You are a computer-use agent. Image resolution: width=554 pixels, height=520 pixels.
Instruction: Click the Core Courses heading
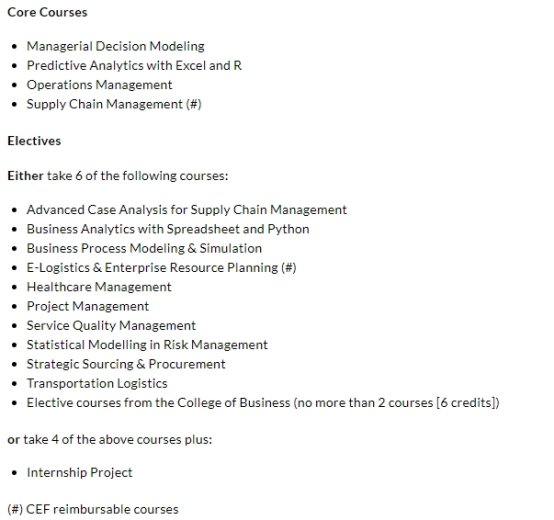coord(47,12)
